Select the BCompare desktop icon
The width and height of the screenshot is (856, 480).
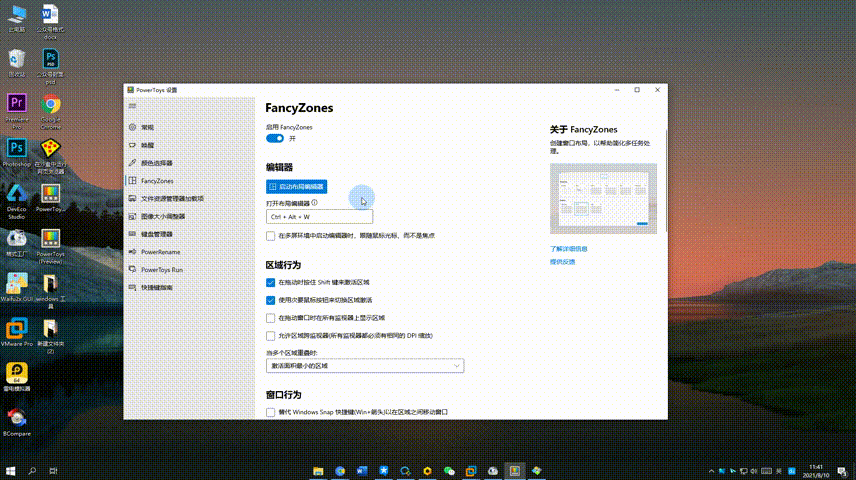point(17,422)
